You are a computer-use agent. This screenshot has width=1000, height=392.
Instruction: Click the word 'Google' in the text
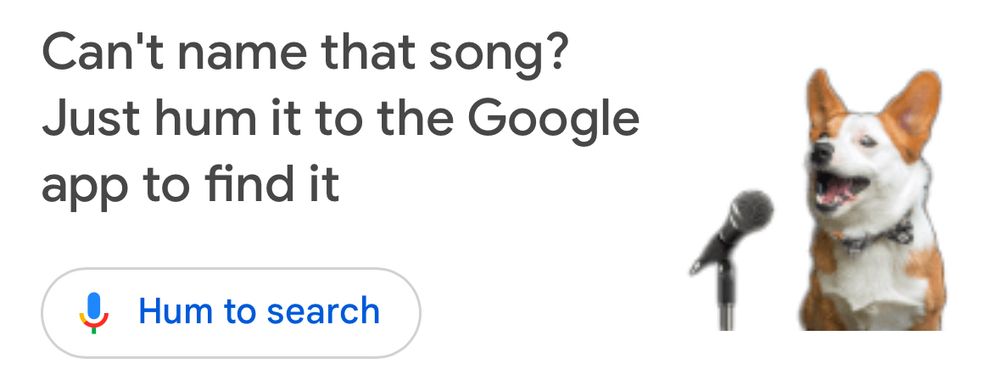(553, 120)
